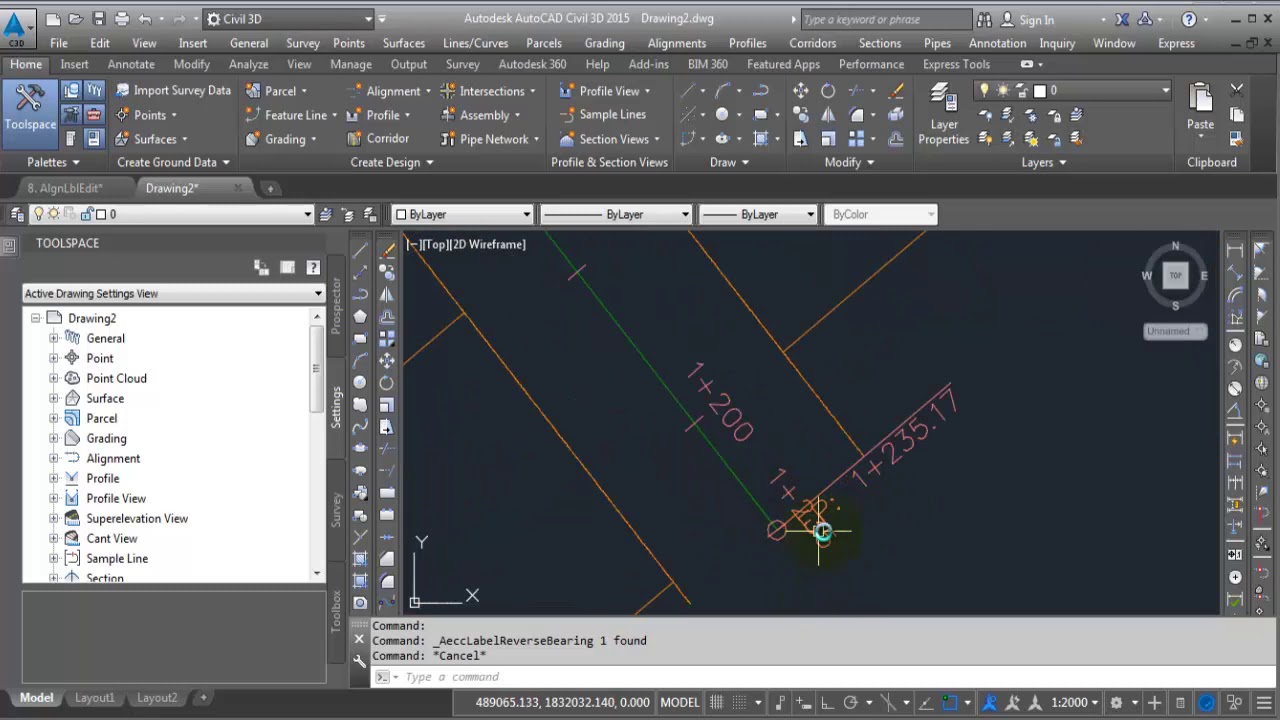This screenshot has height=720, width=1280.
Task: Switch to the 8. AlgnLblEdit drawing tab
Action: (65, 188)
